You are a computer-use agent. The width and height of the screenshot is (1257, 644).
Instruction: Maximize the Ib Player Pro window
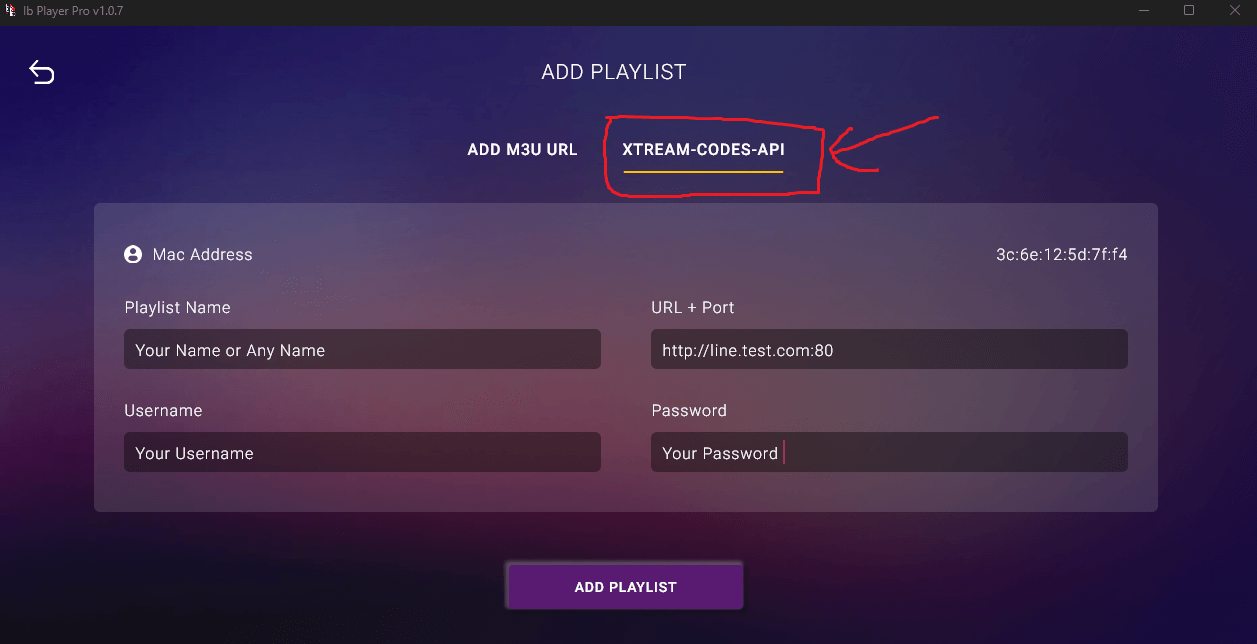[x=1189, y=10]
